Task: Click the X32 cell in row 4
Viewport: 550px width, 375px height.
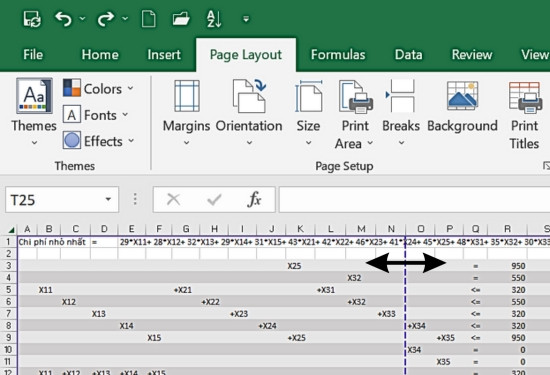Action: (x=354, y=278)
